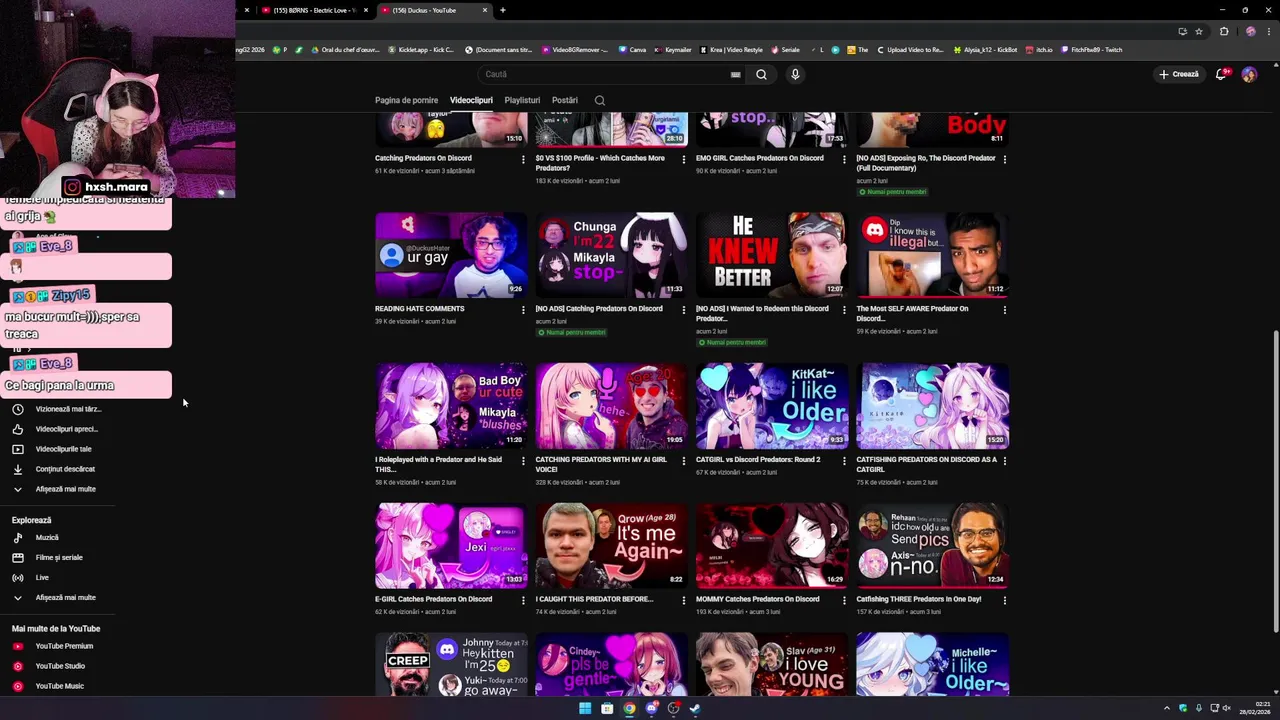Screen dimensions: 1280x720
Task: Open Chrome's three-dot menu
Action: click(x=1269, y=31)
